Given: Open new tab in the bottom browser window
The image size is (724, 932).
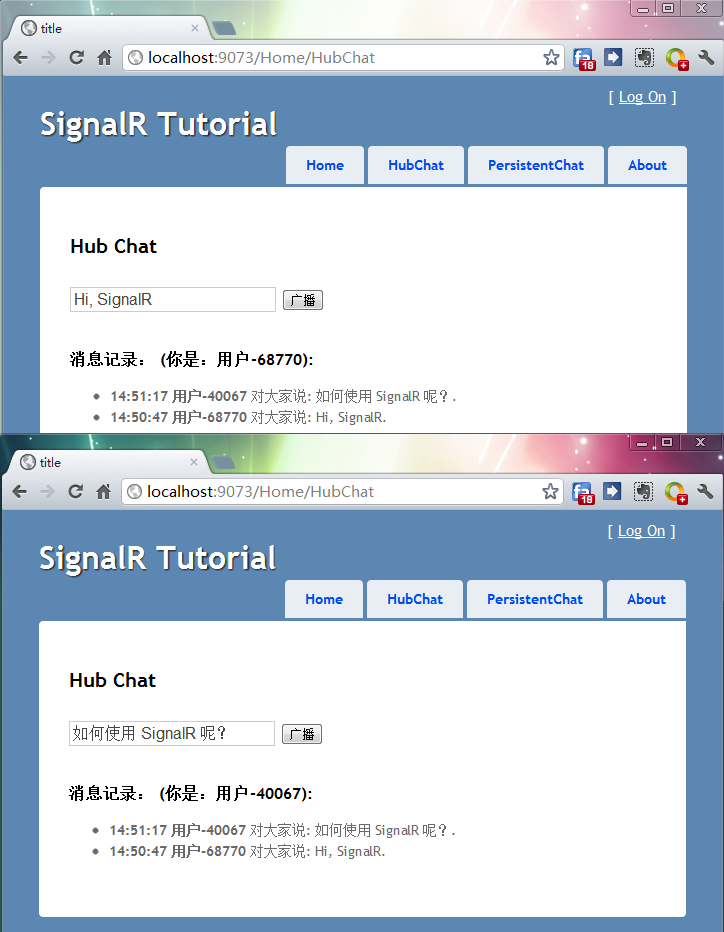Looking at the screenshot, I should point(224,462).
